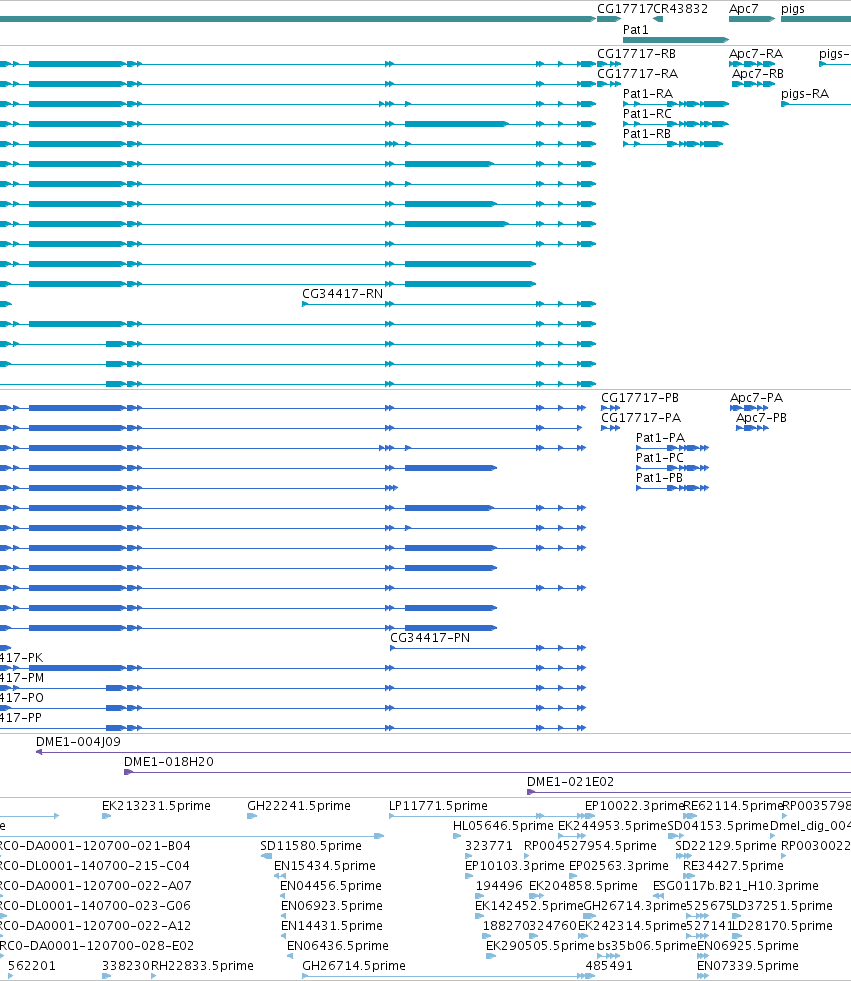Screen dimensions: 851x981
Task: Select the Pat1-PB protein label
Action: (659, 478)
